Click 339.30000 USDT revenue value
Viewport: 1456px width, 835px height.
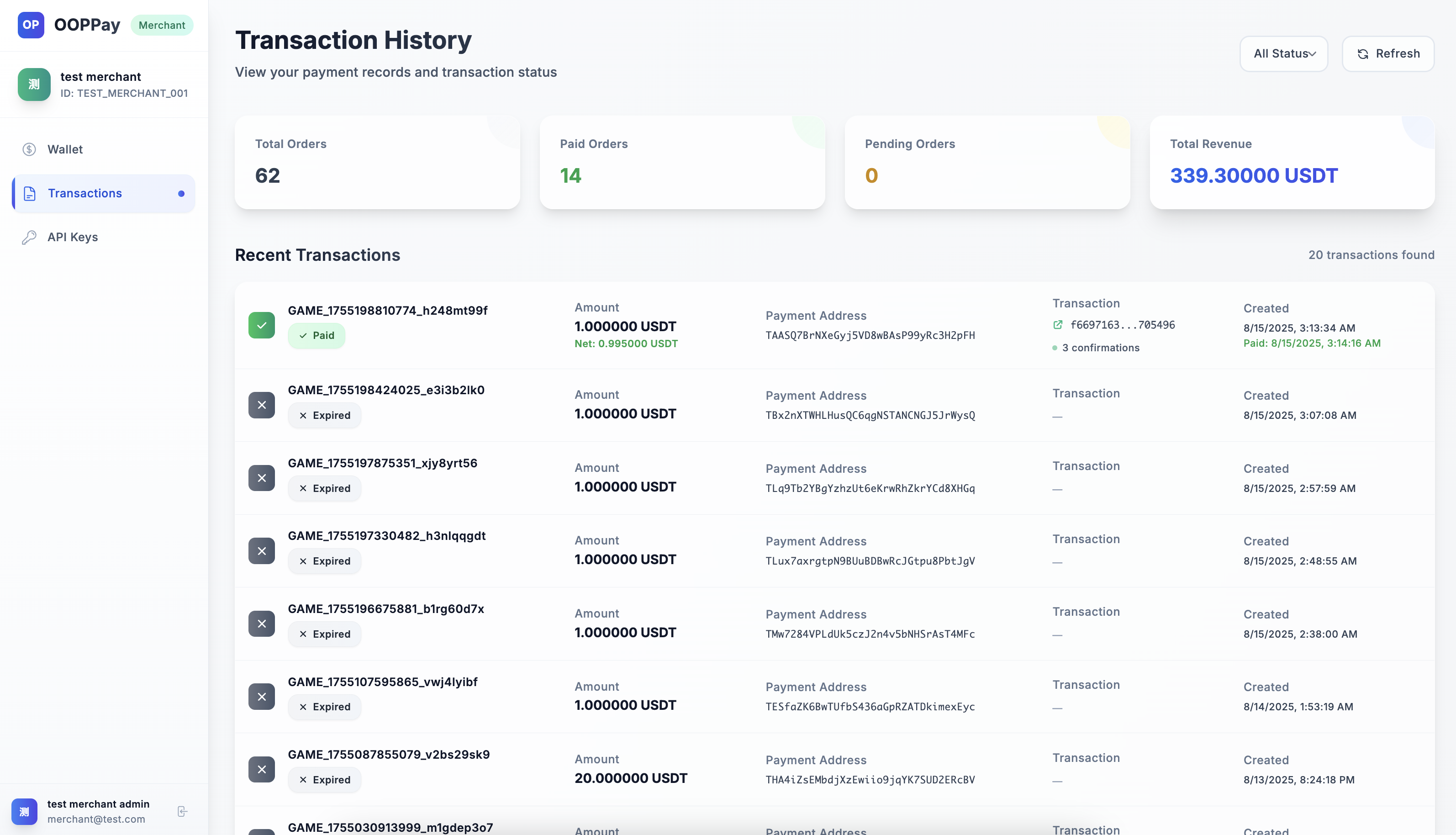(1254, 175)
